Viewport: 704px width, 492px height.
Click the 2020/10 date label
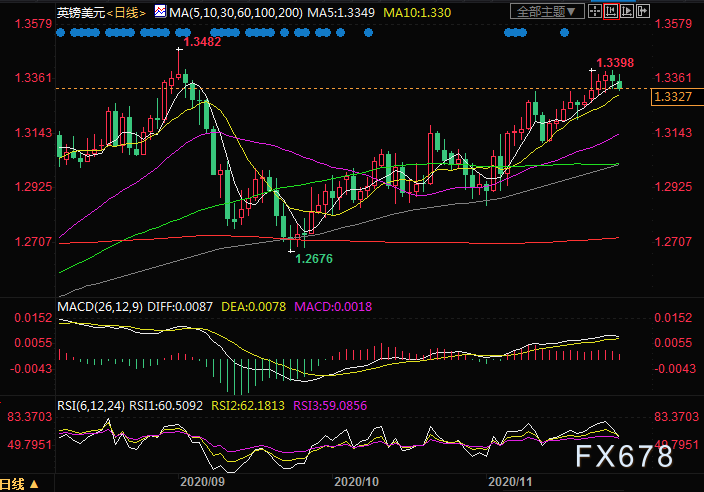tap(356, 482)
